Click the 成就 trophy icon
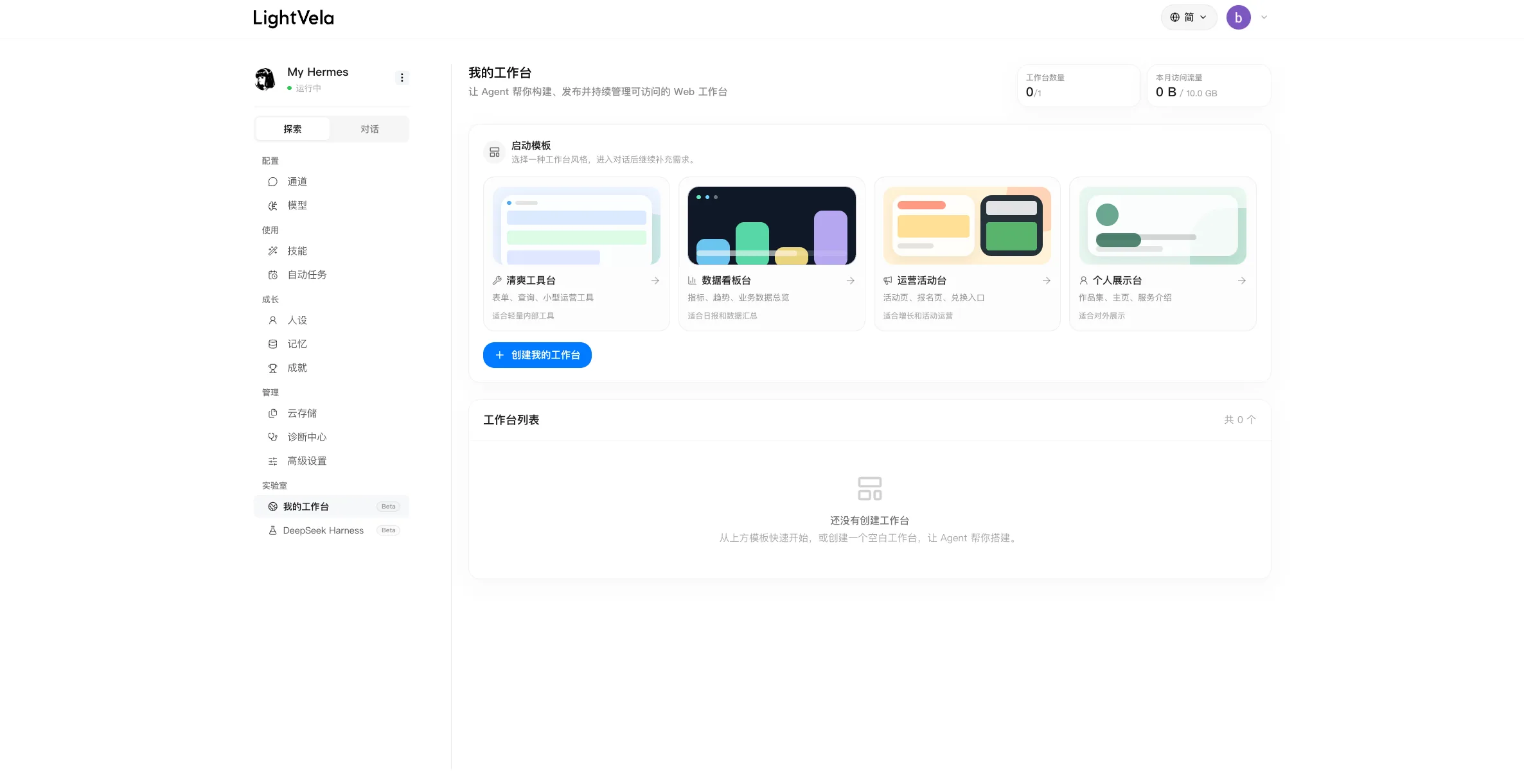1524x784 pixels. (272, 368)
